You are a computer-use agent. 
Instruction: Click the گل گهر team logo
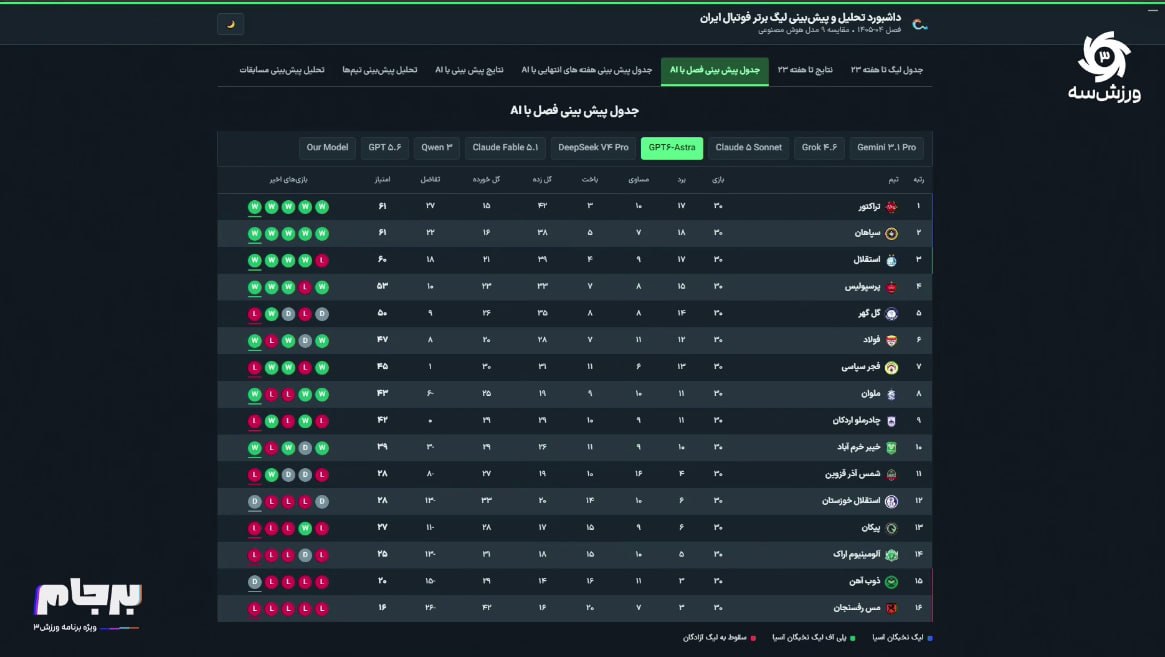tap(892, 314)
